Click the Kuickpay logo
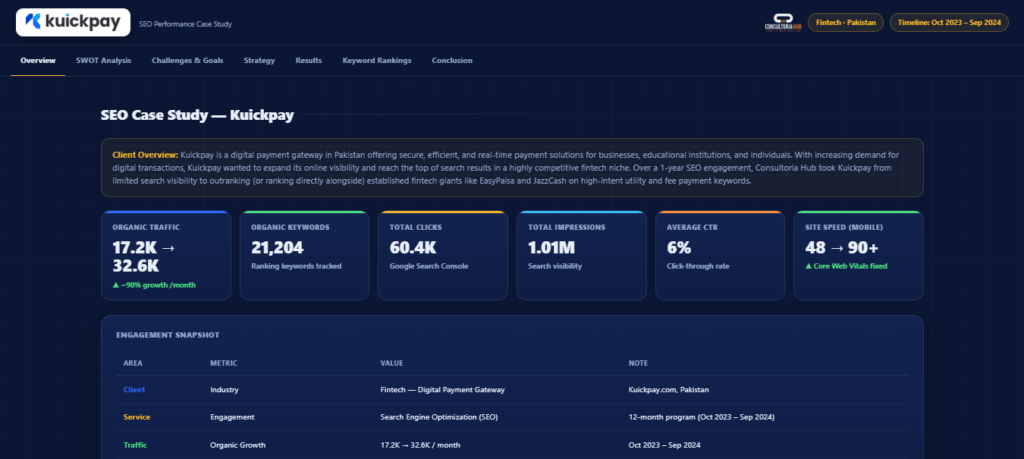 point(73,22)
